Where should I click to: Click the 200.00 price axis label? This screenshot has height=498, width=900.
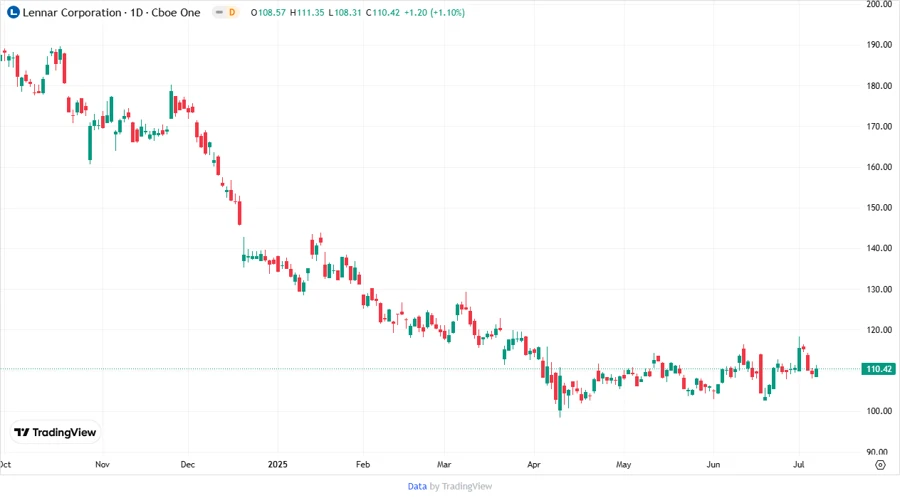point(879,4)
